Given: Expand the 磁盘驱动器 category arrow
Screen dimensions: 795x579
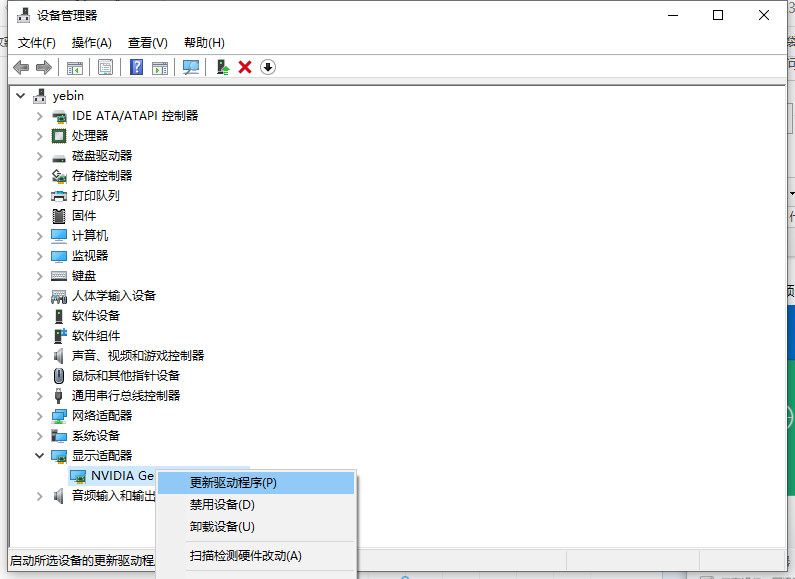Looking at the screenshot, I should pos(40,156).
